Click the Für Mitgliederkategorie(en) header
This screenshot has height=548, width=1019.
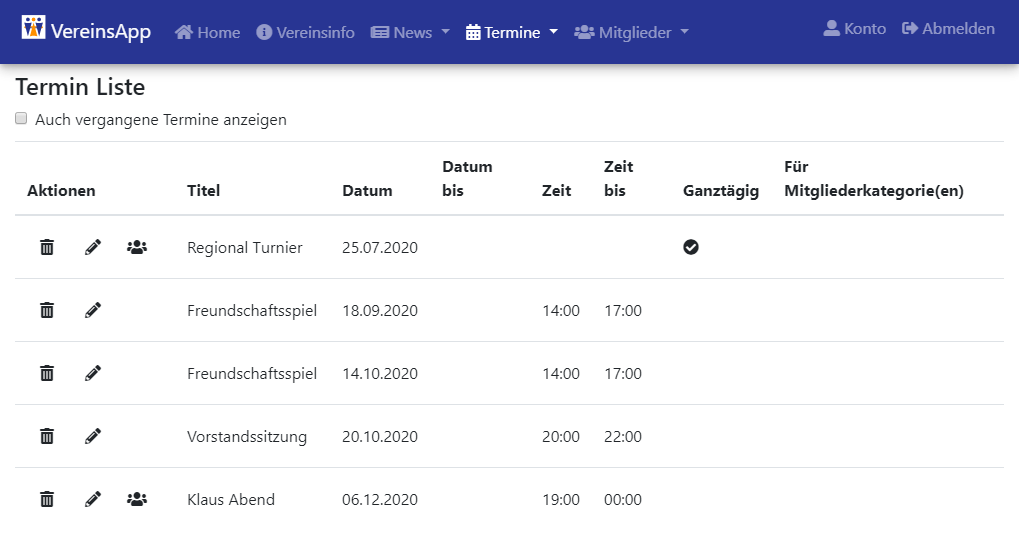click(x=873, y=179)
